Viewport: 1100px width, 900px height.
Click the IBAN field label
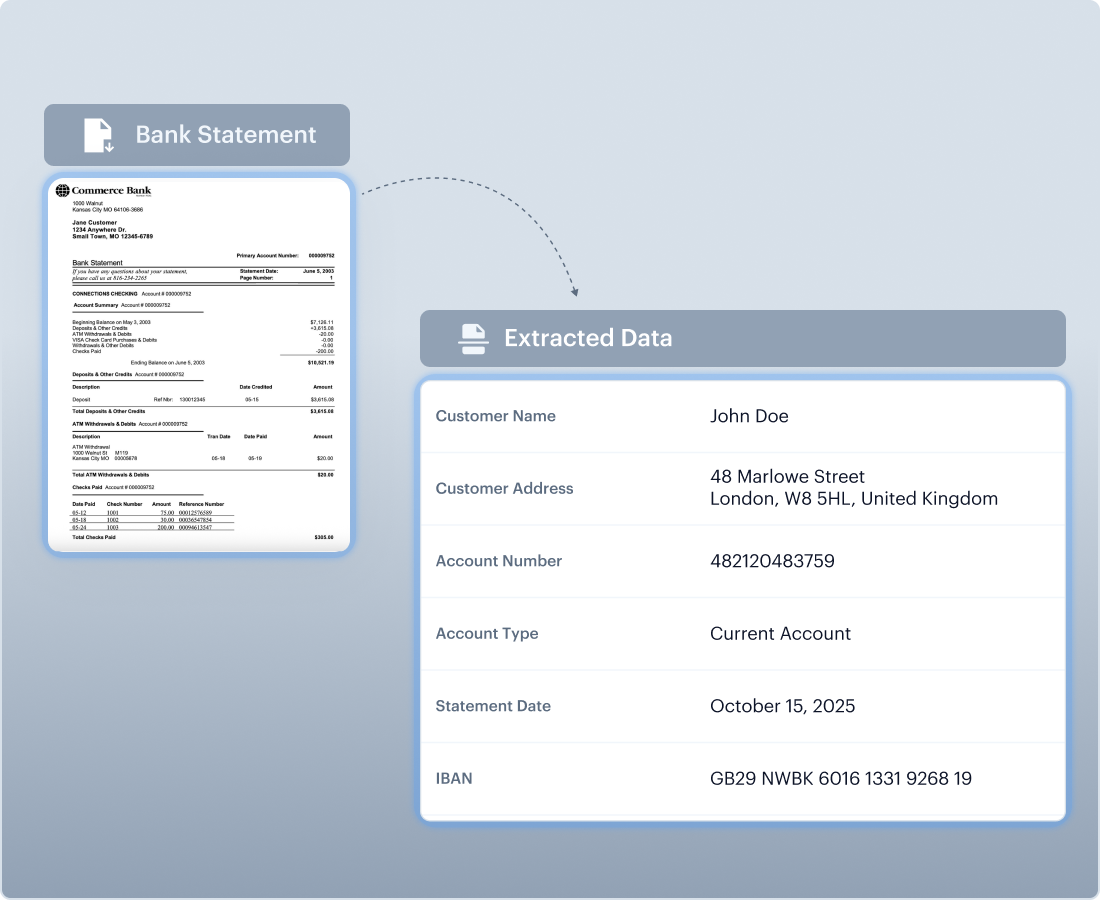point(454,778)
